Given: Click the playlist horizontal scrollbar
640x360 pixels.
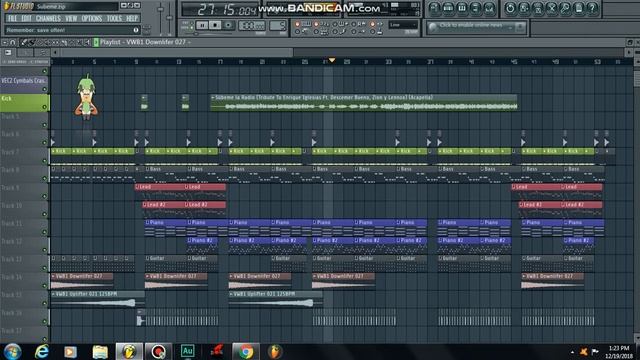Looking at the screenshot, I should [178, 53].
